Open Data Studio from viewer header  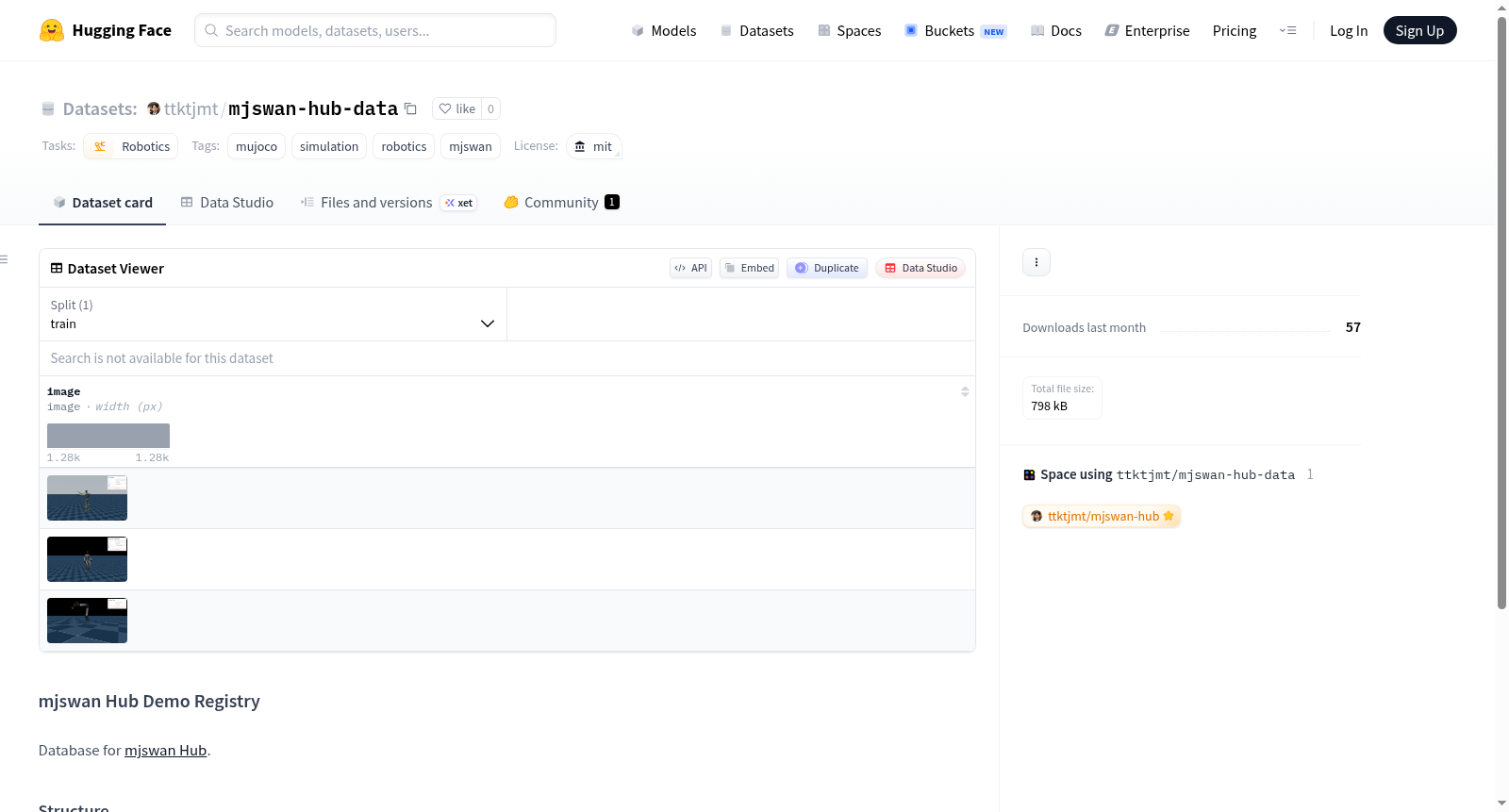point(920,268)
